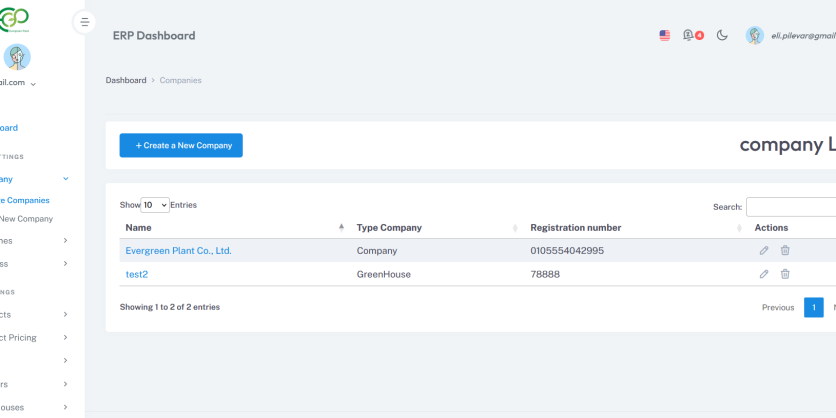Screen dimensions: 836x418
Task: Click the Evergreen Plant logo
Action: pos(14,20)
